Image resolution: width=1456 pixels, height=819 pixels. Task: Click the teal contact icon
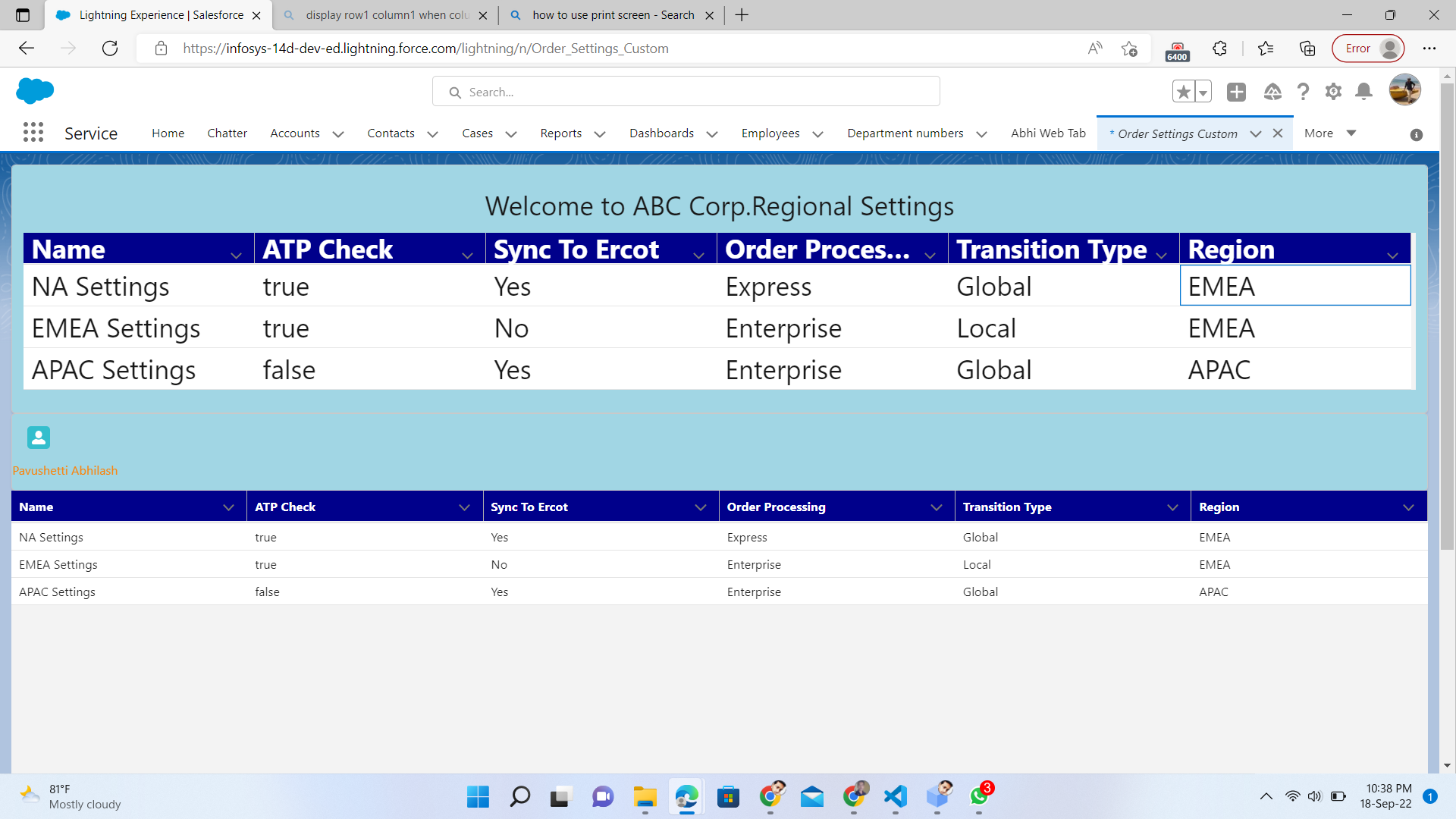[x=39, y=438]
